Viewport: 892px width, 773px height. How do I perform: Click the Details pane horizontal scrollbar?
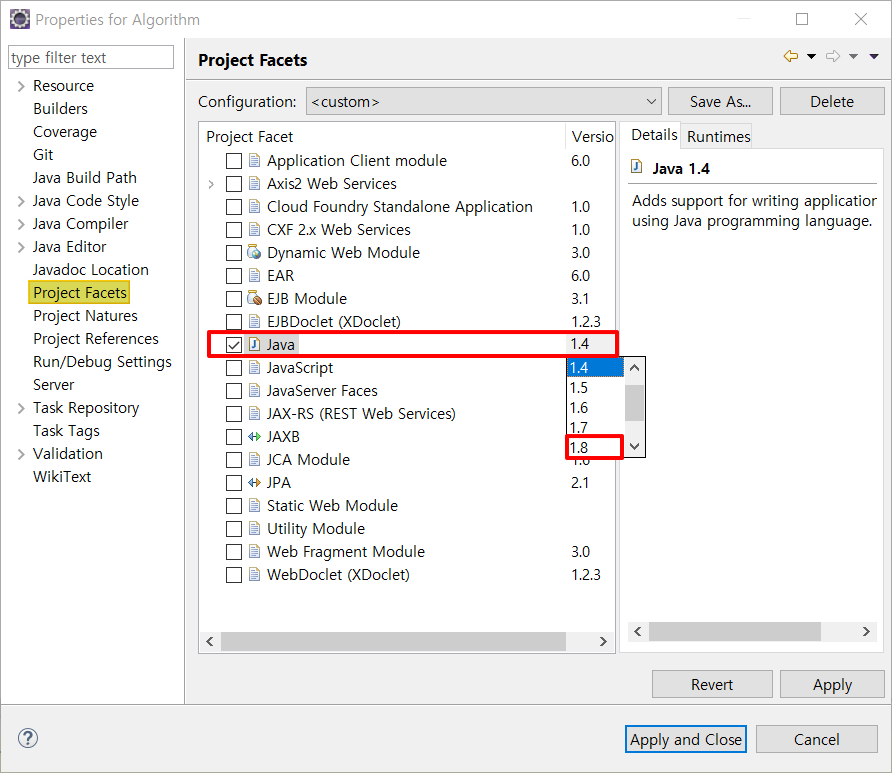(734, 631)
